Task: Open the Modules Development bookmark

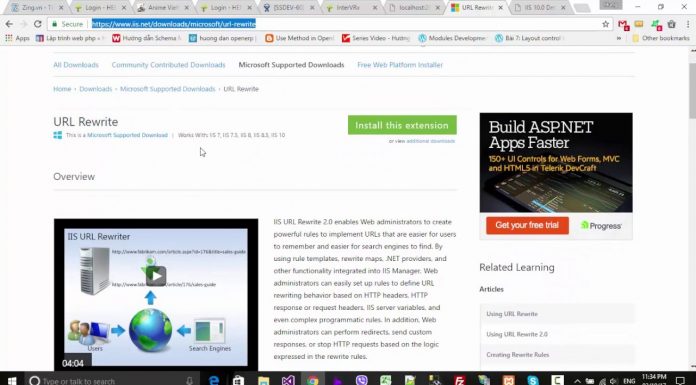Action: 452,38
